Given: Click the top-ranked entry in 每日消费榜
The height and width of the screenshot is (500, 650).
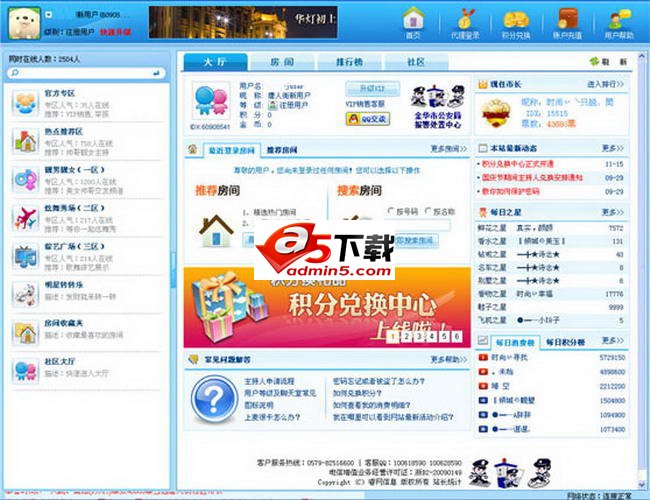Looking at the screenshot, I should pos(551,357).
